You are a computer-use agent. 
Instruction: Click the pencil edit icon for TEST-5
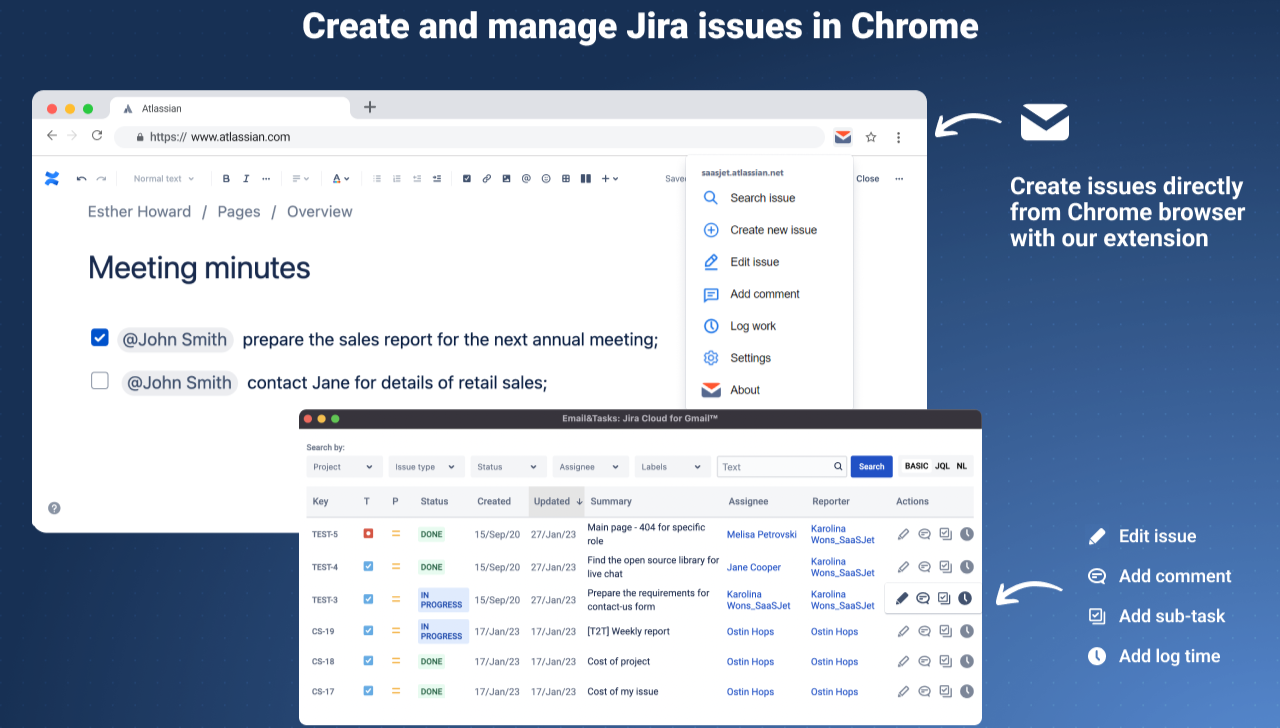pos(904,534)
